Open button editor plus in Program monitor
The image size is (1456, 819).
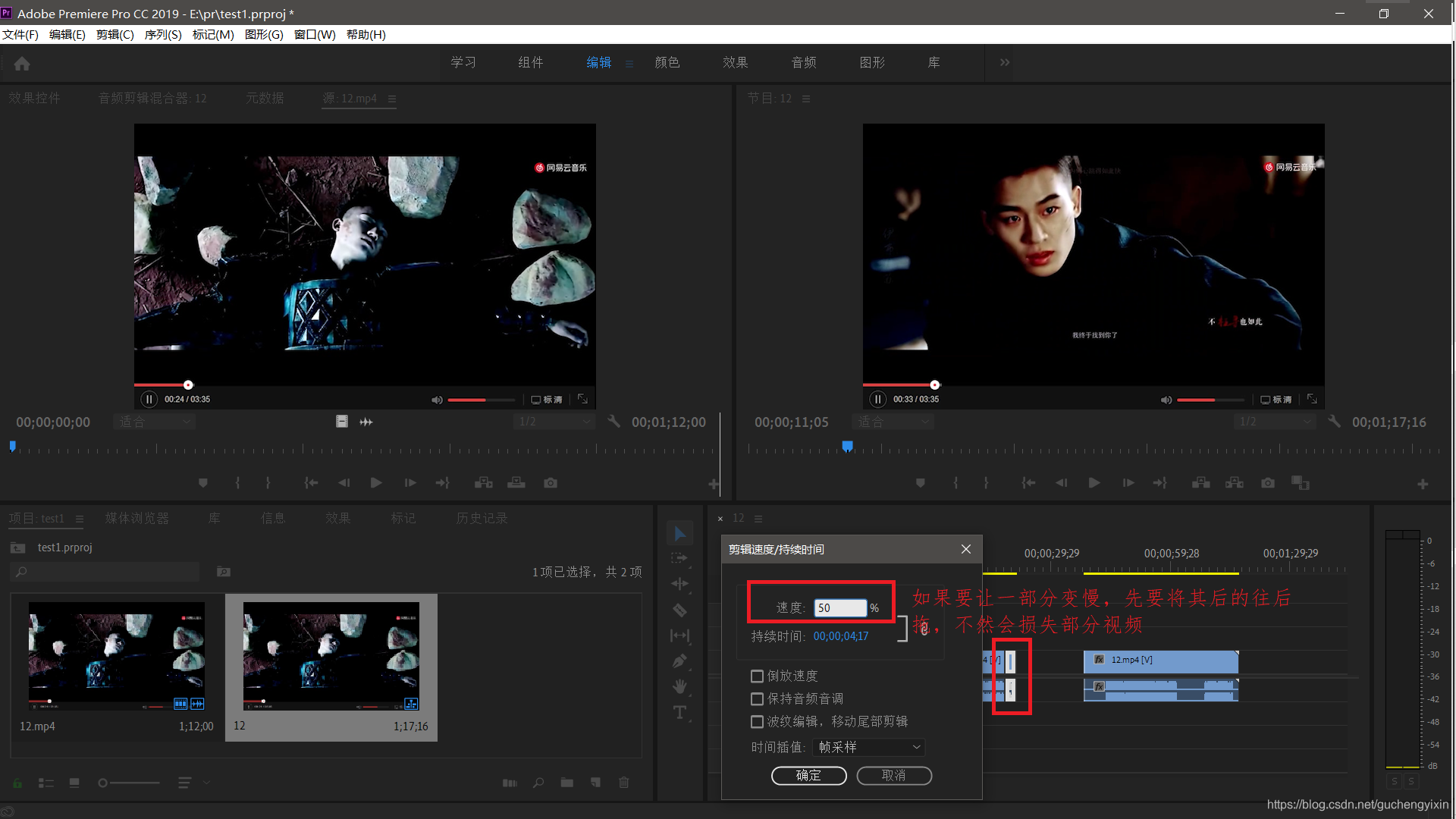pos(1423,484)
